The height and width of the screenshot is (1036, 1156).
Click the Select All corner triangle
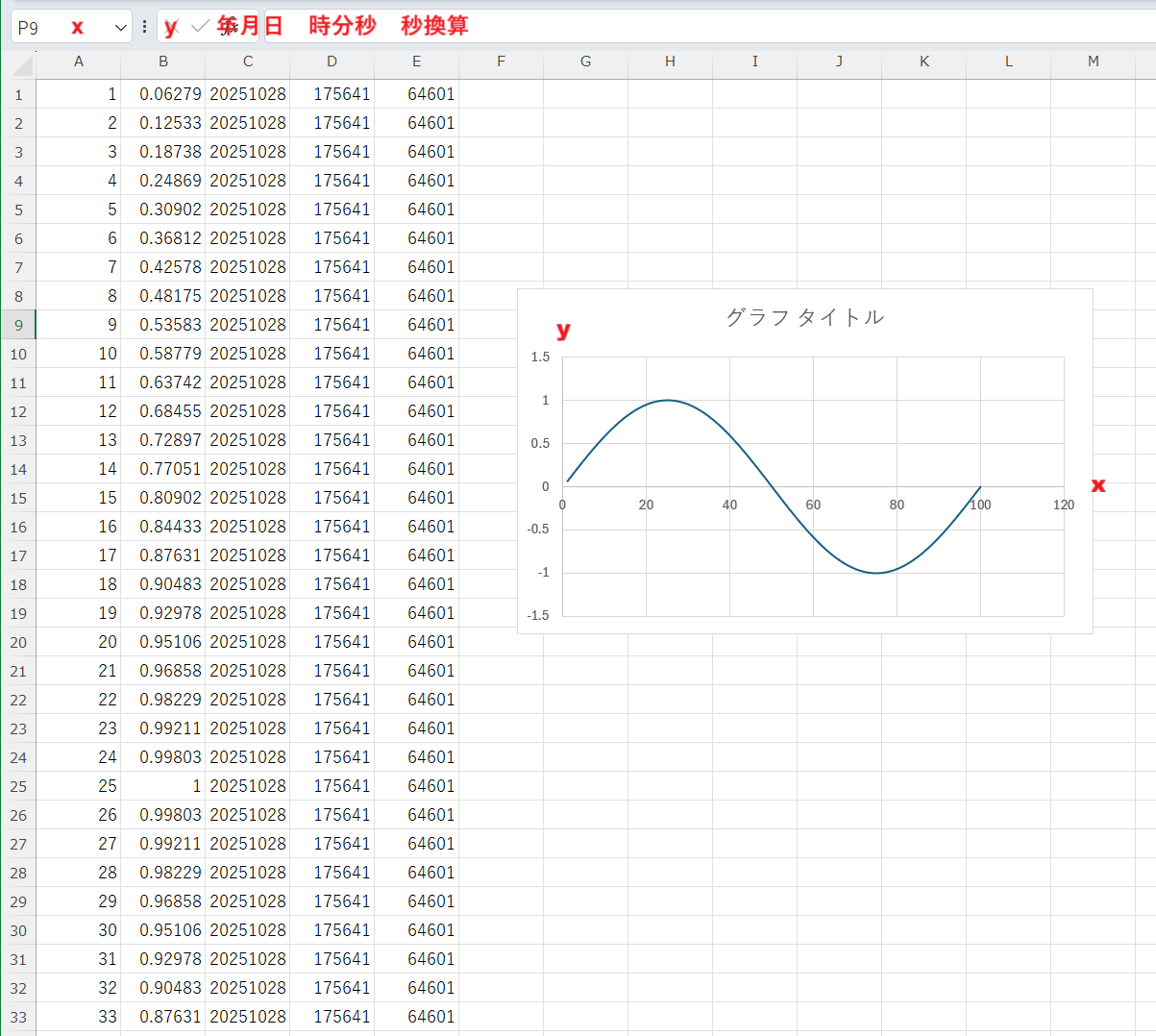coord(21,64)
